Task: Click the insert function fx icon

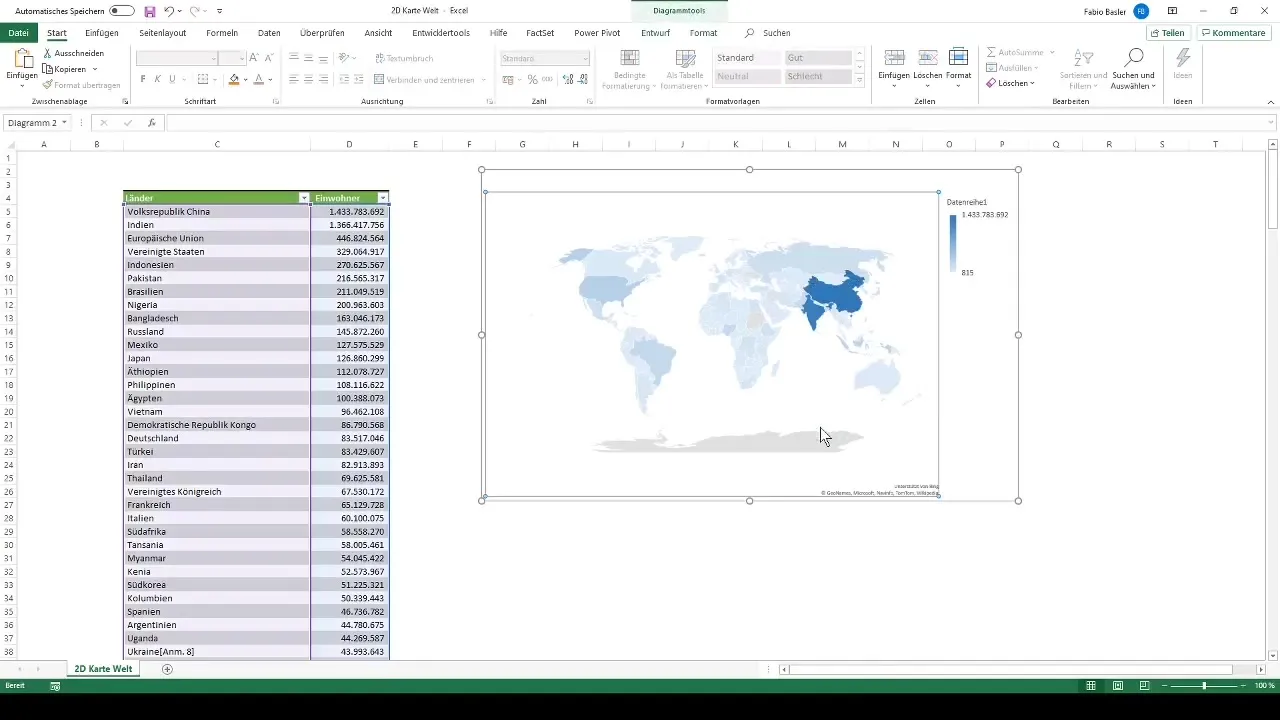Action: pyautogui.click(x=152, y=123)
